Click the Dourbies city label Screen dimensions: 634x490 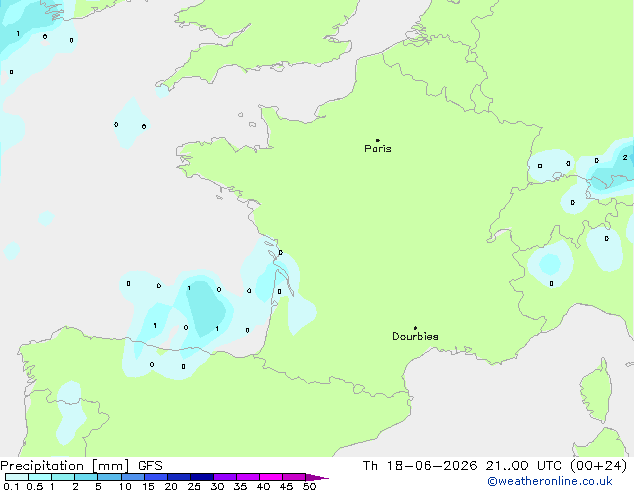pyautogui.click(x=415, y=336)
